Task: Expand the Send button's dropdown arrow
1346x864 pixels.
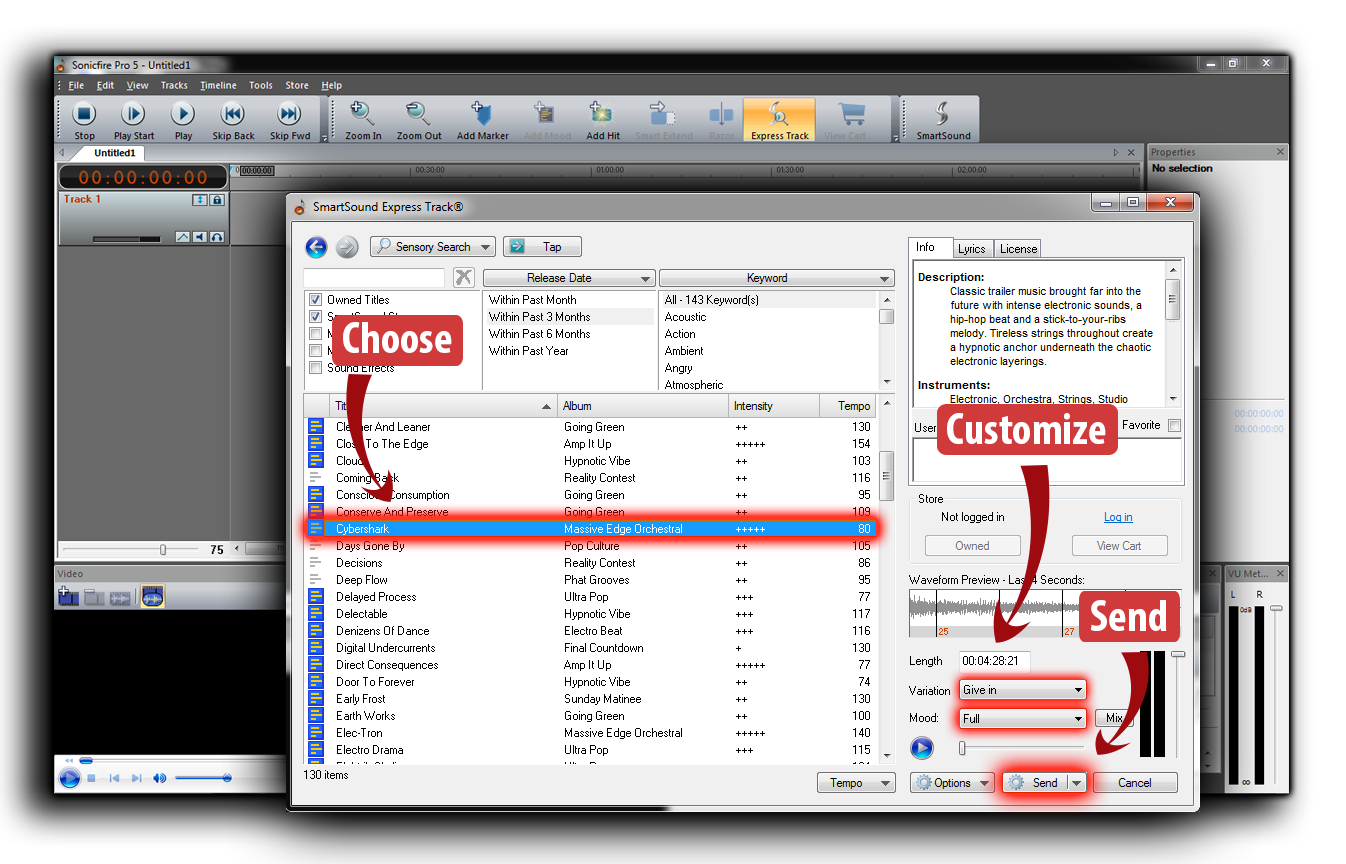Action: tap(1077, 783)
